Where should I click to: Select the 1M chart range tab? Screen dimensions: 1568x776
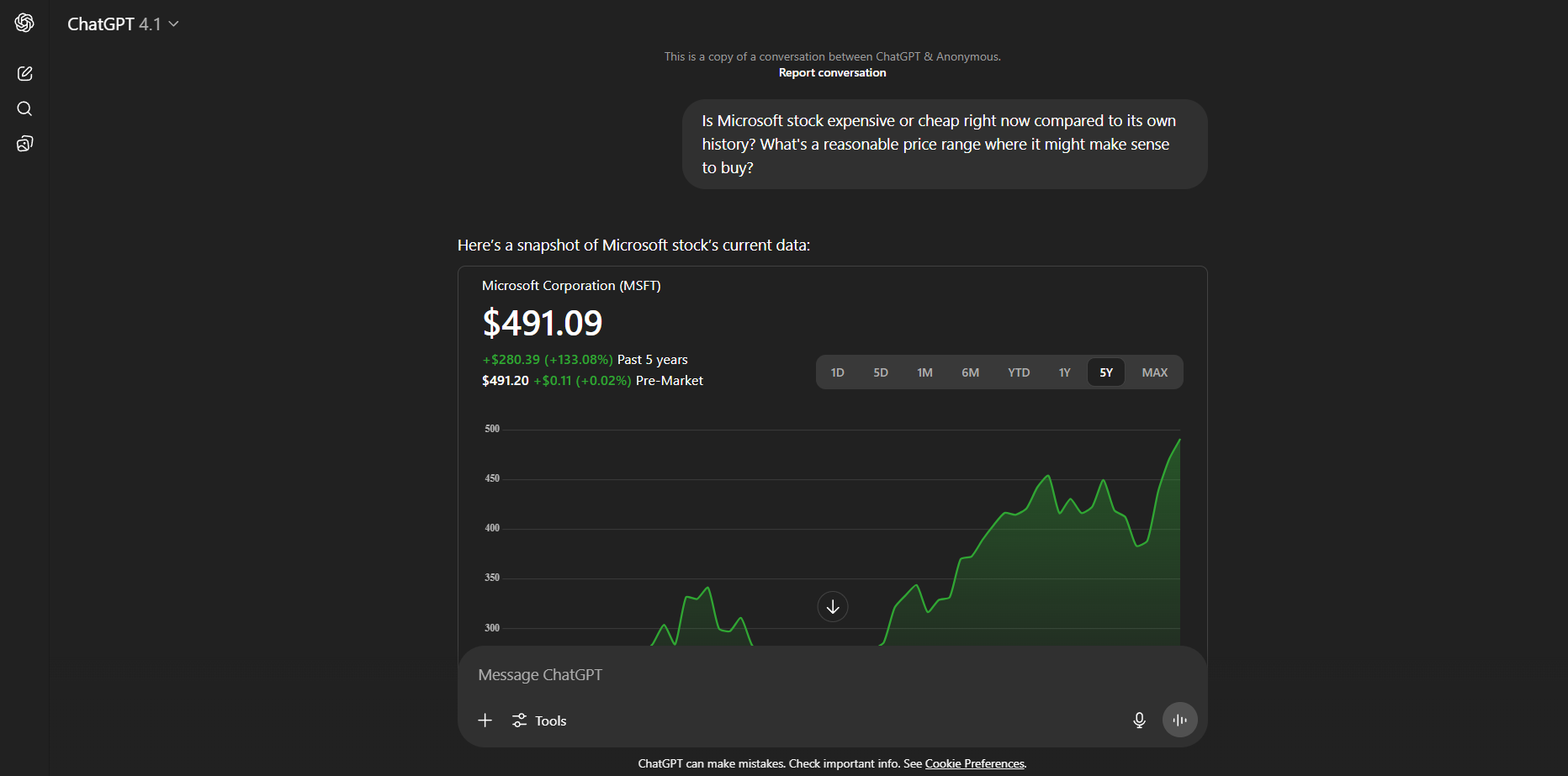point(924,372)
